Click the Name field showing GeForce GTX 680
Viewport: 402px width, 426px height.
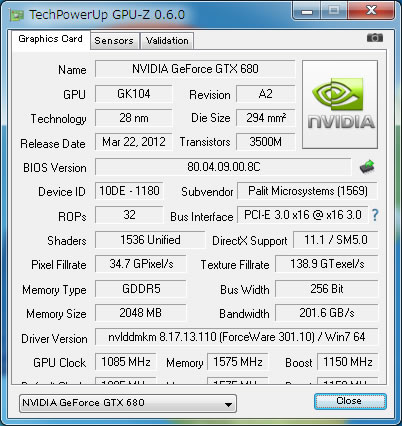pyautogui.click(x=195, y=69)
